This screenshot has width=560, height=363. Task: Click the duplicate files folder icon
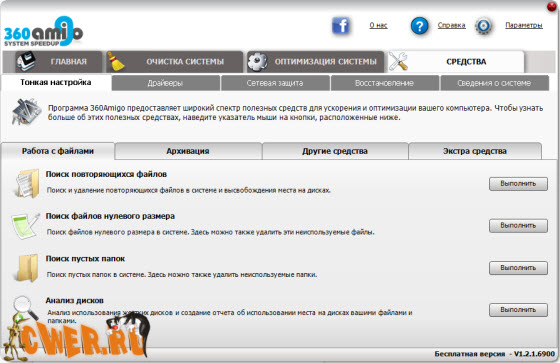pos(26,183)
